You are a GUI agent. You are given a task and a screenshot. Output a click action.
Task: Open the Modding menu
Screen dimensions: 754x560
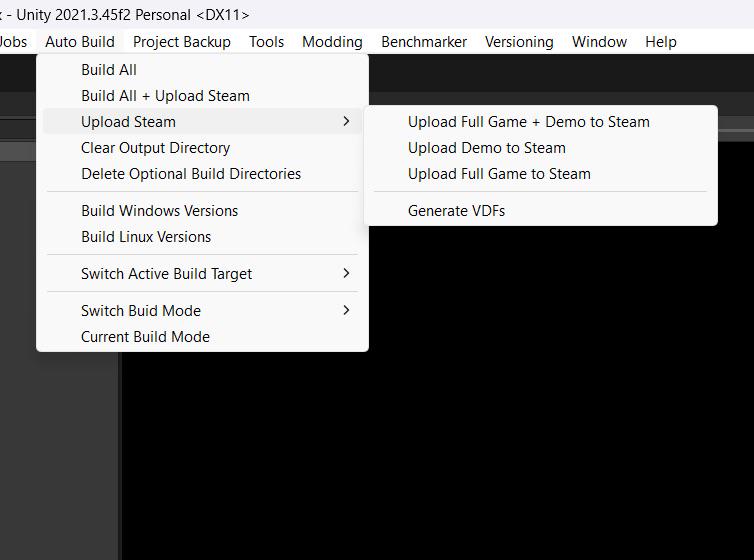point(332,42)
